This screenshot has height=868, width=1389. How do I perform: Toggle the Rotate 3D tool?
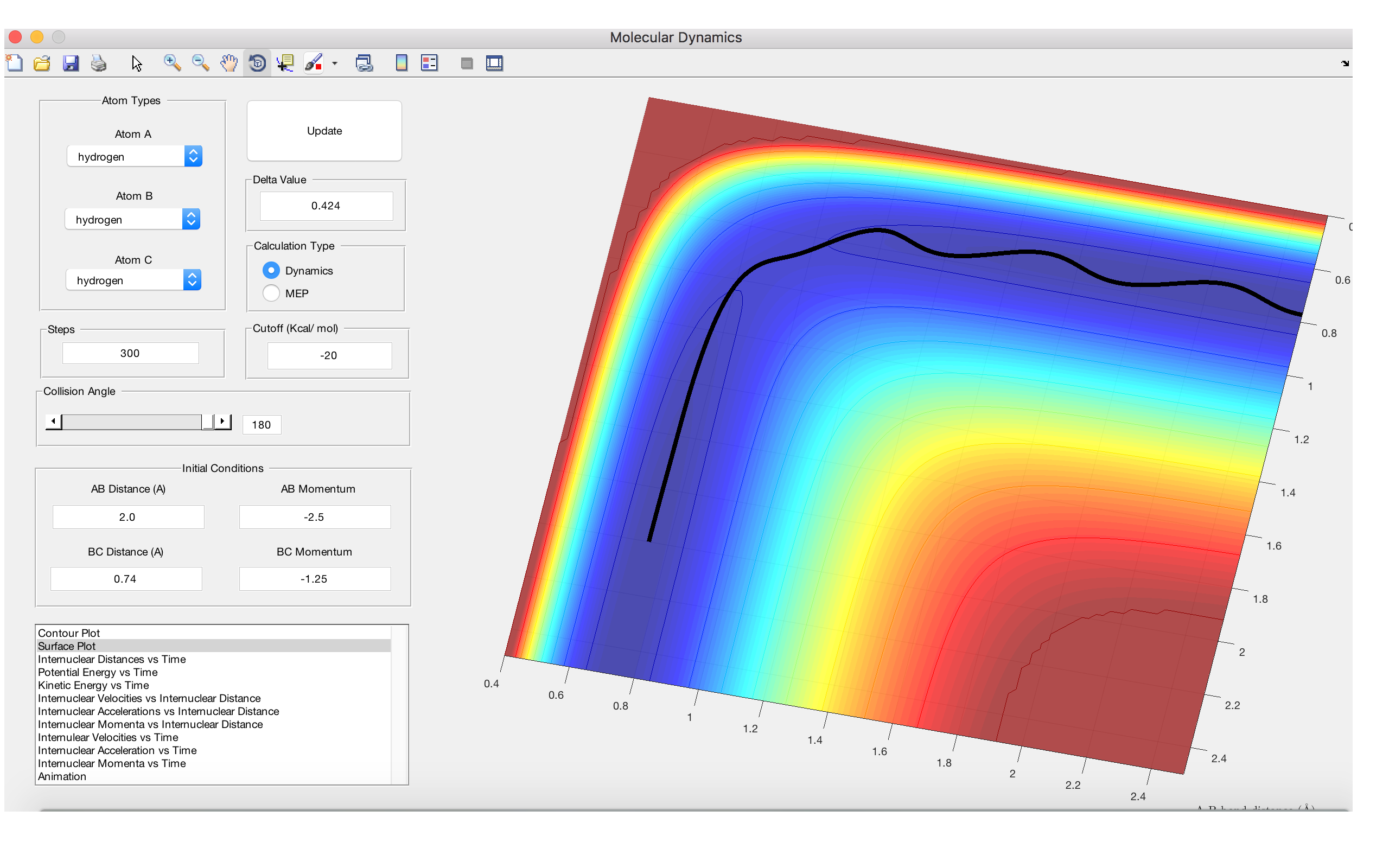[257, 63]
